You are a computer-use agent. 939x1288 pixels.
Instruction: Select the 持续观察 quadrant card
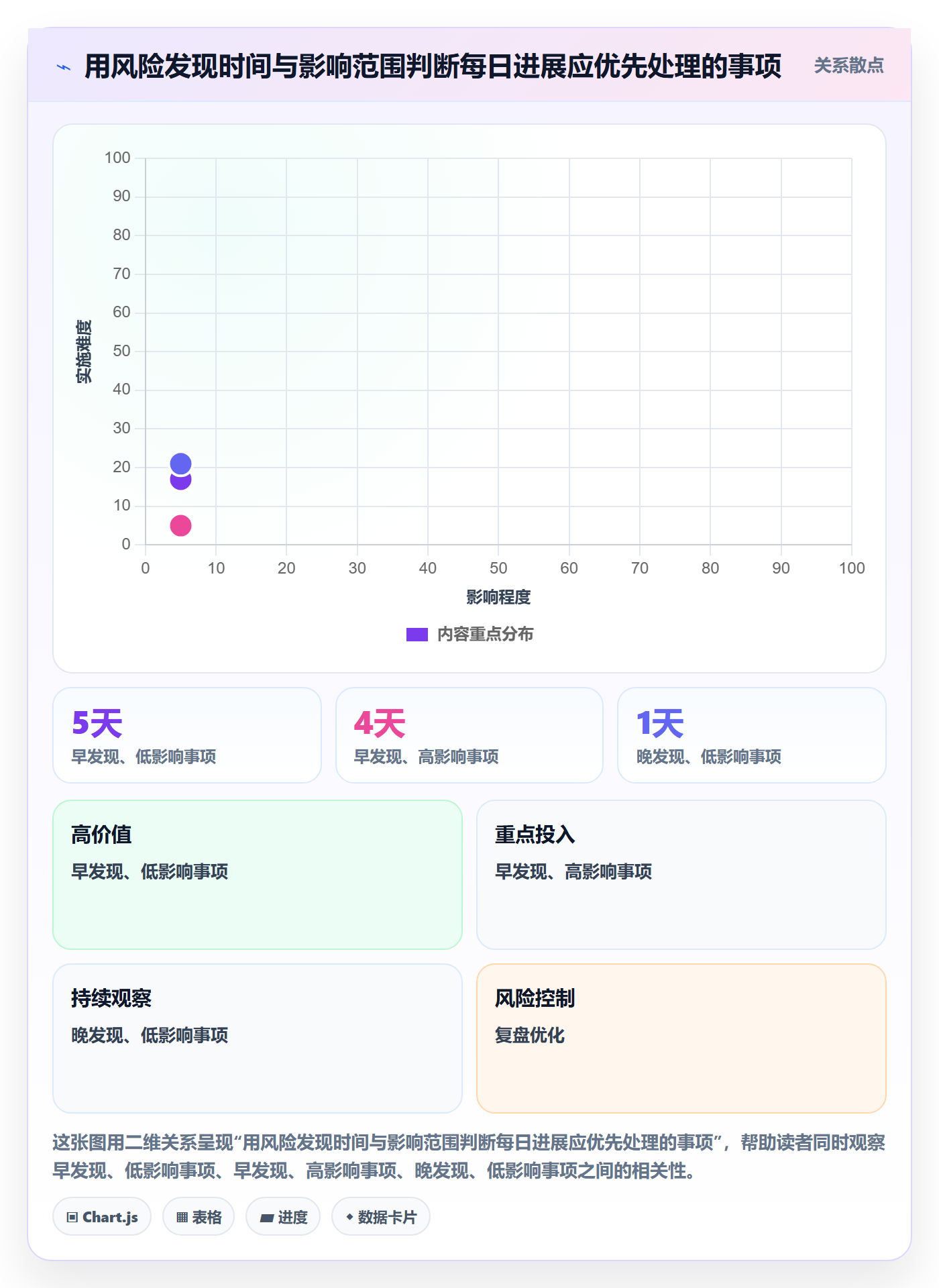258,1038
